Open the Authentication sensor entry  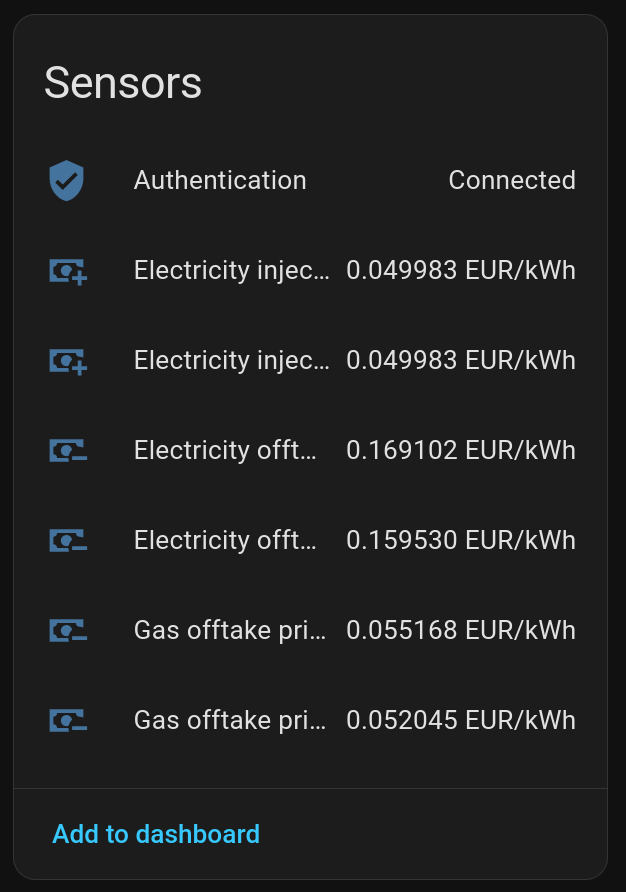220,181
